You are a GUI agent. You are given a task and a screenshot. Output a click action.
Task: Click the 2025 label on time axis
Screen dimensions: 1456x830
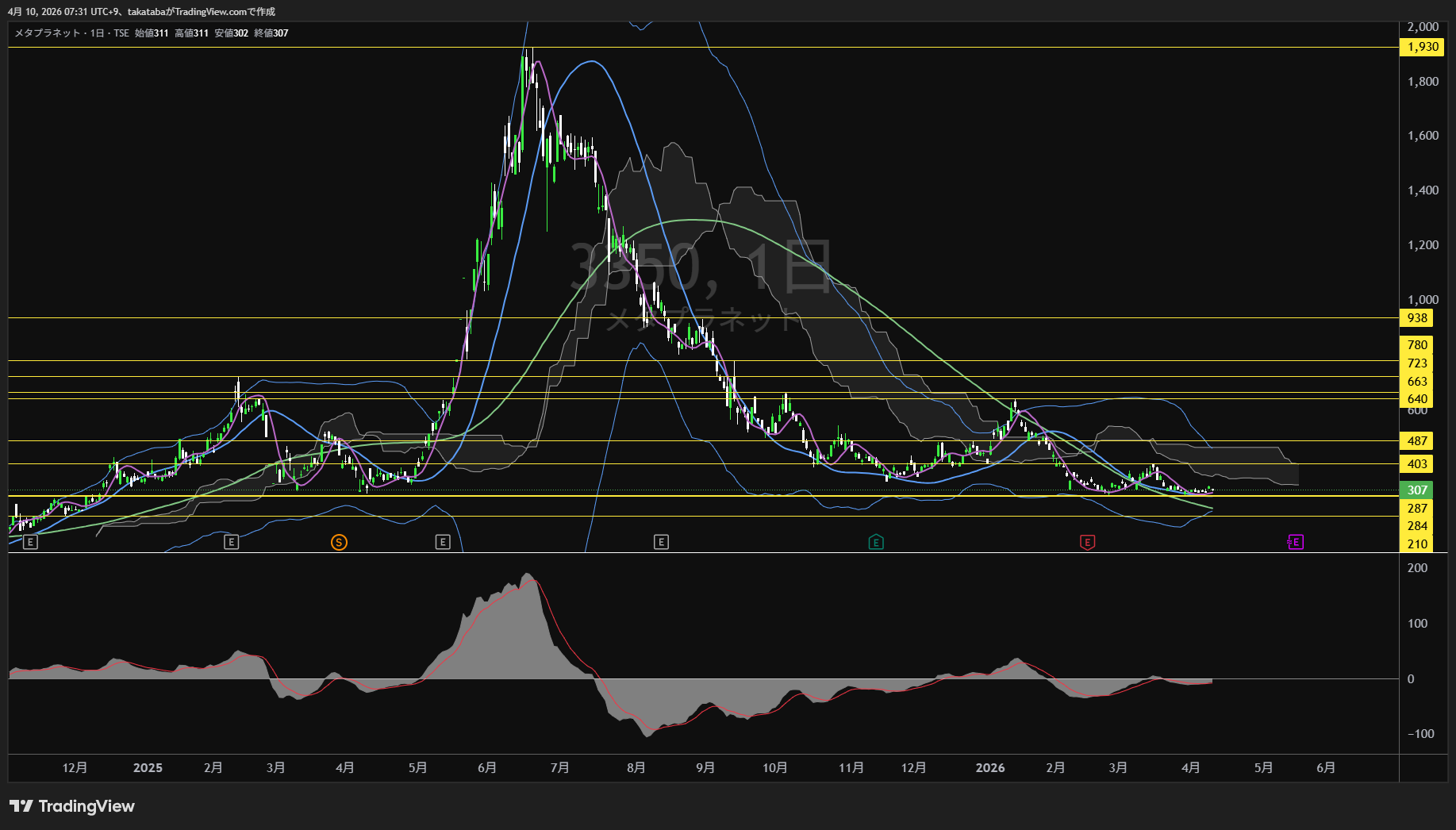pos(148,768)
